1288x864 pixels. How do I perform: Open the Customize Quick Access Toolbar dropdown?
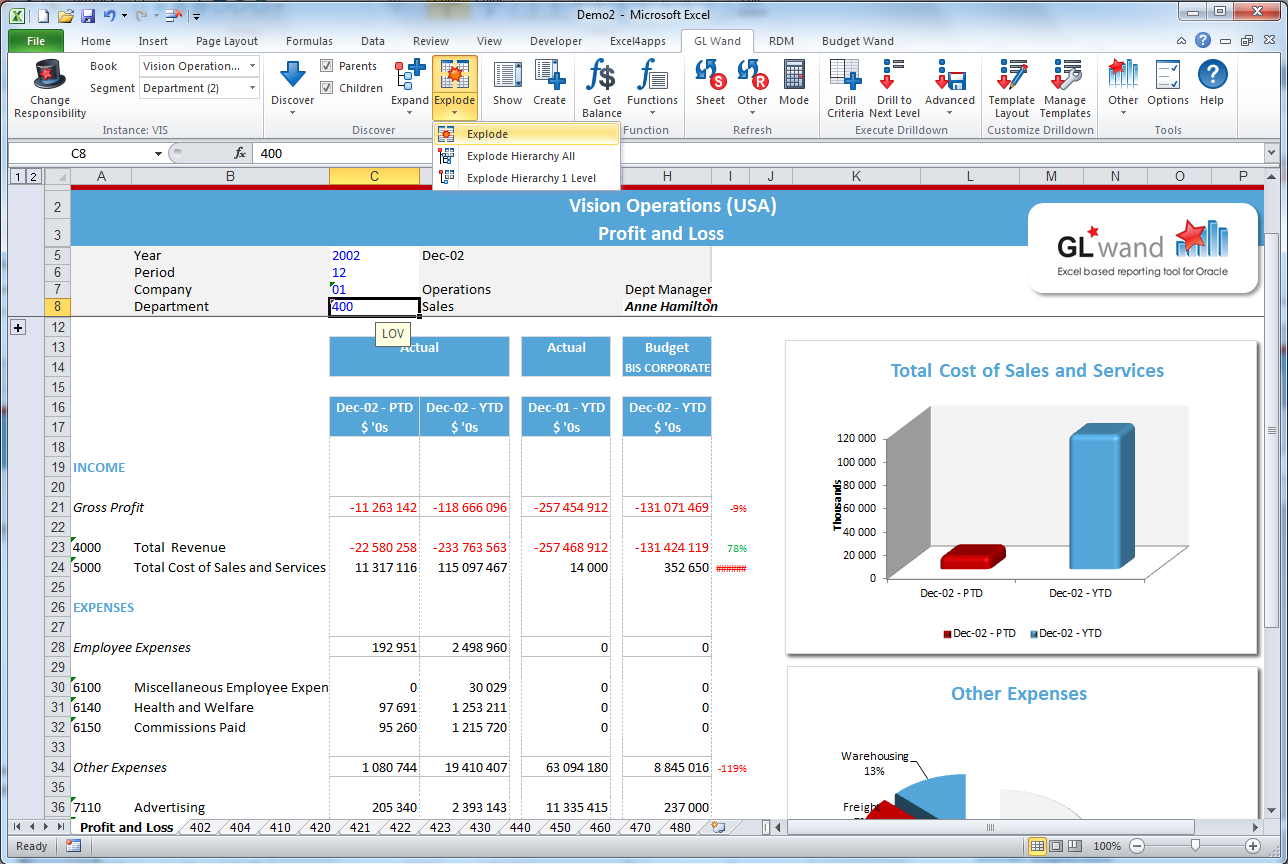pyautogui.click(x=196, y=16)
